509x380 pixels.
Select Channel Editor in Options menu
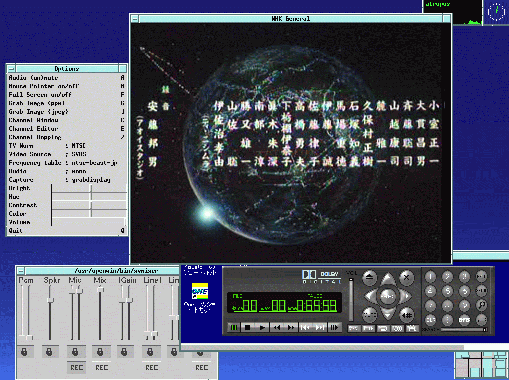click(x=67, y=129)
